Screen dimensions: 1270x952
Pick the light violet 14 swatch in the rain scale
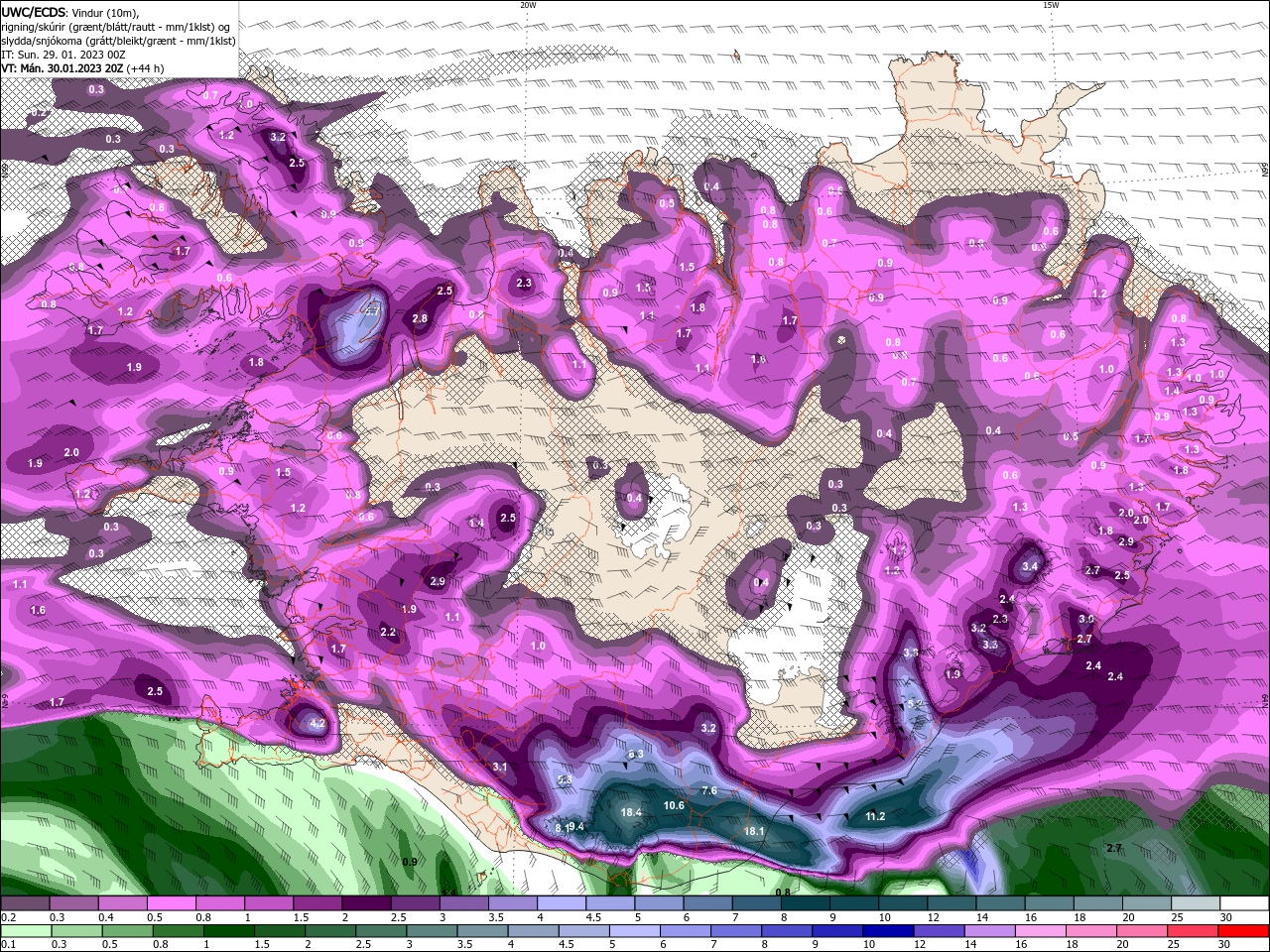(x=988, y=931)
